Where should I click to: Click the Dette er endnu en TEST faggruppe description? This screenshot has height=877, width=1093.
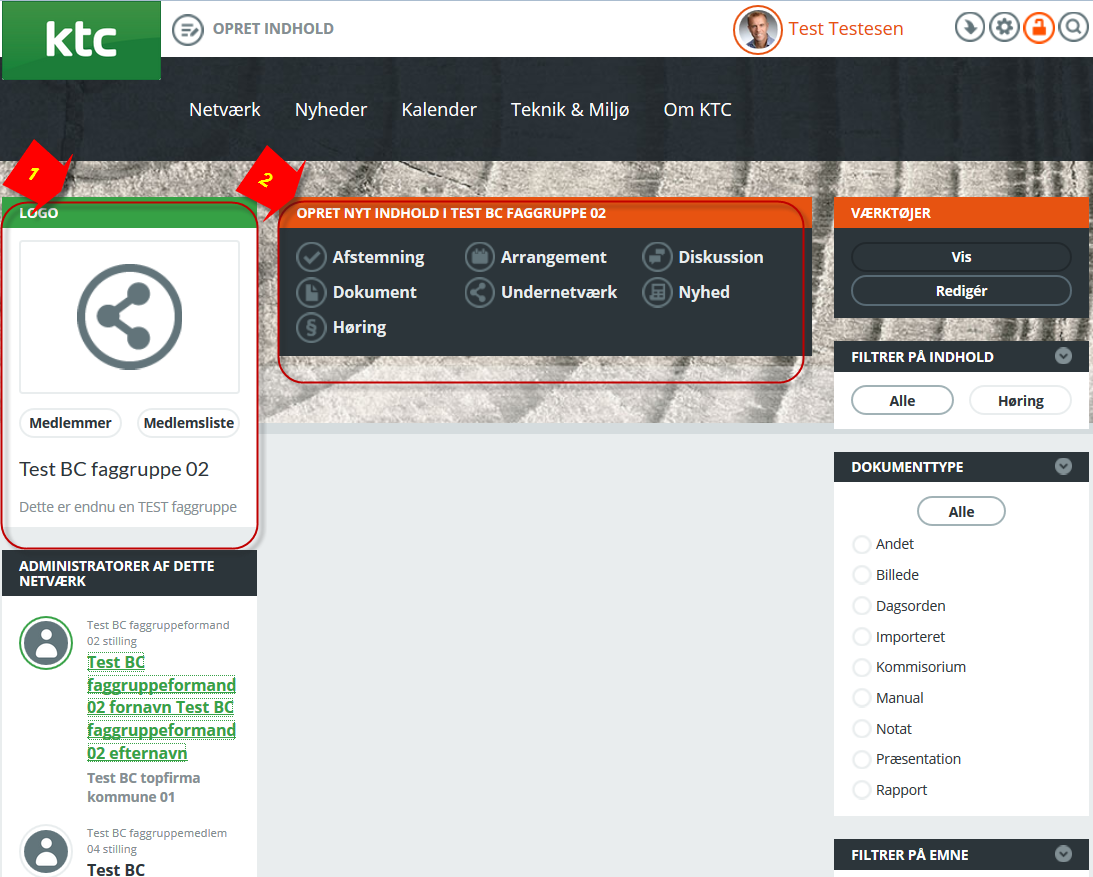128,507
